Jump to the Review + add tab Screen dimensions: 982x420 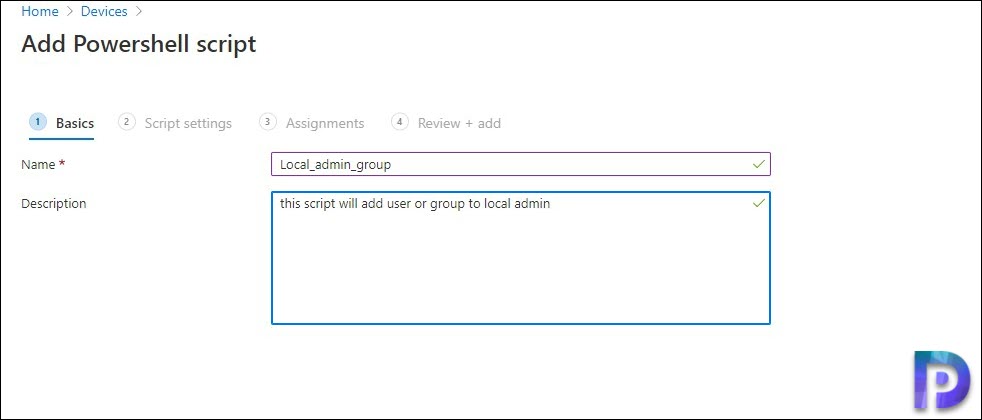[x=446, y=123]
